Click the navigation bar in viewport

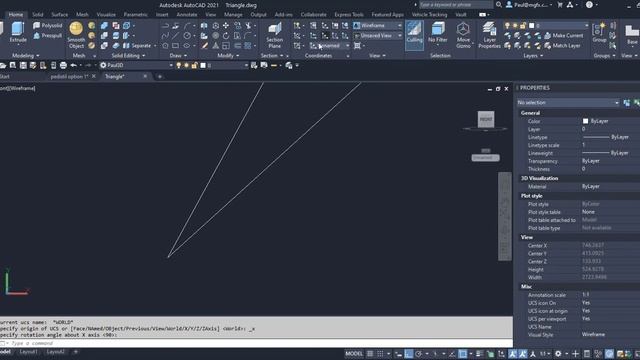click(504, 216)
